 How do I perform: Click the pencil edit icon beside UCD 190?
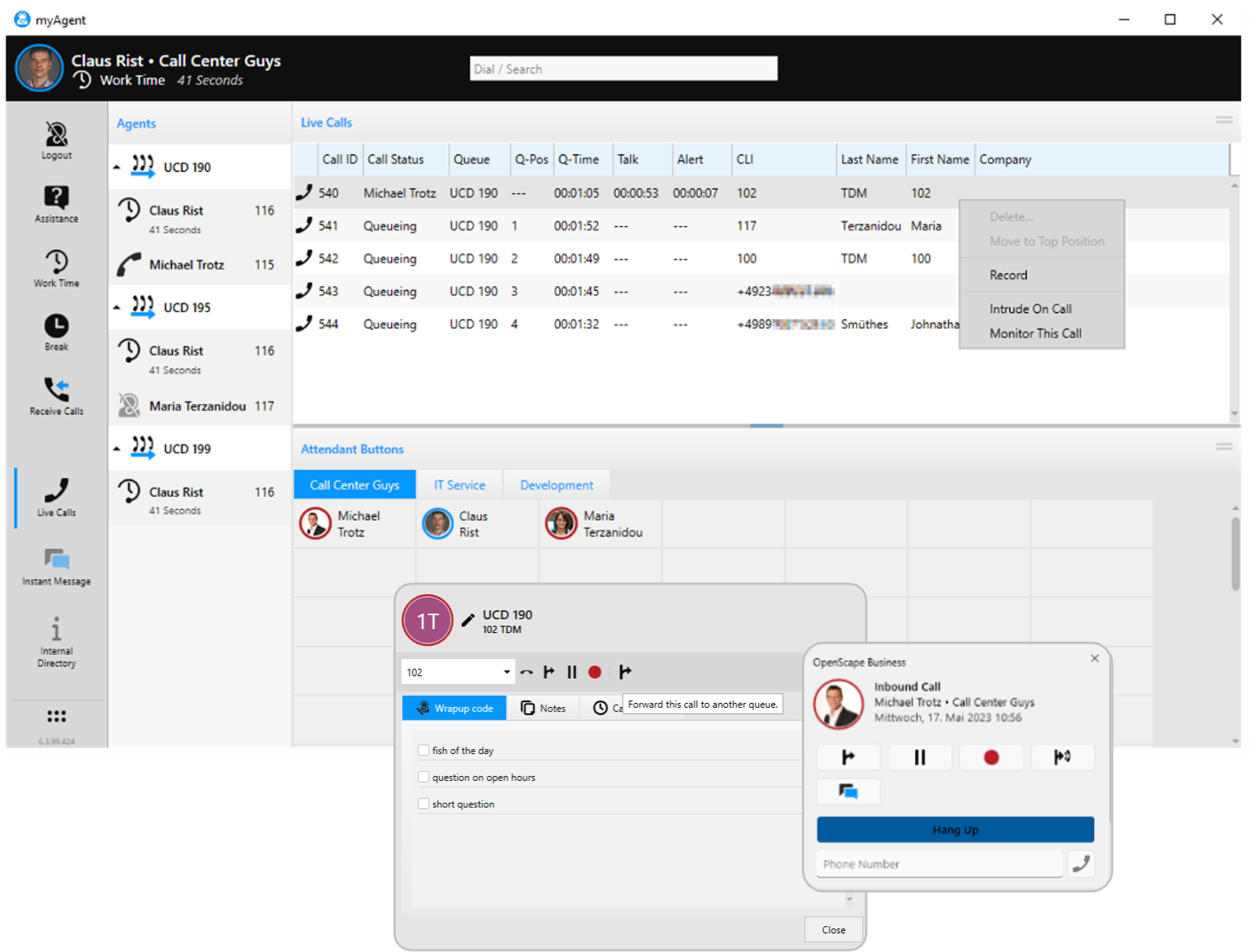point(467,621)
